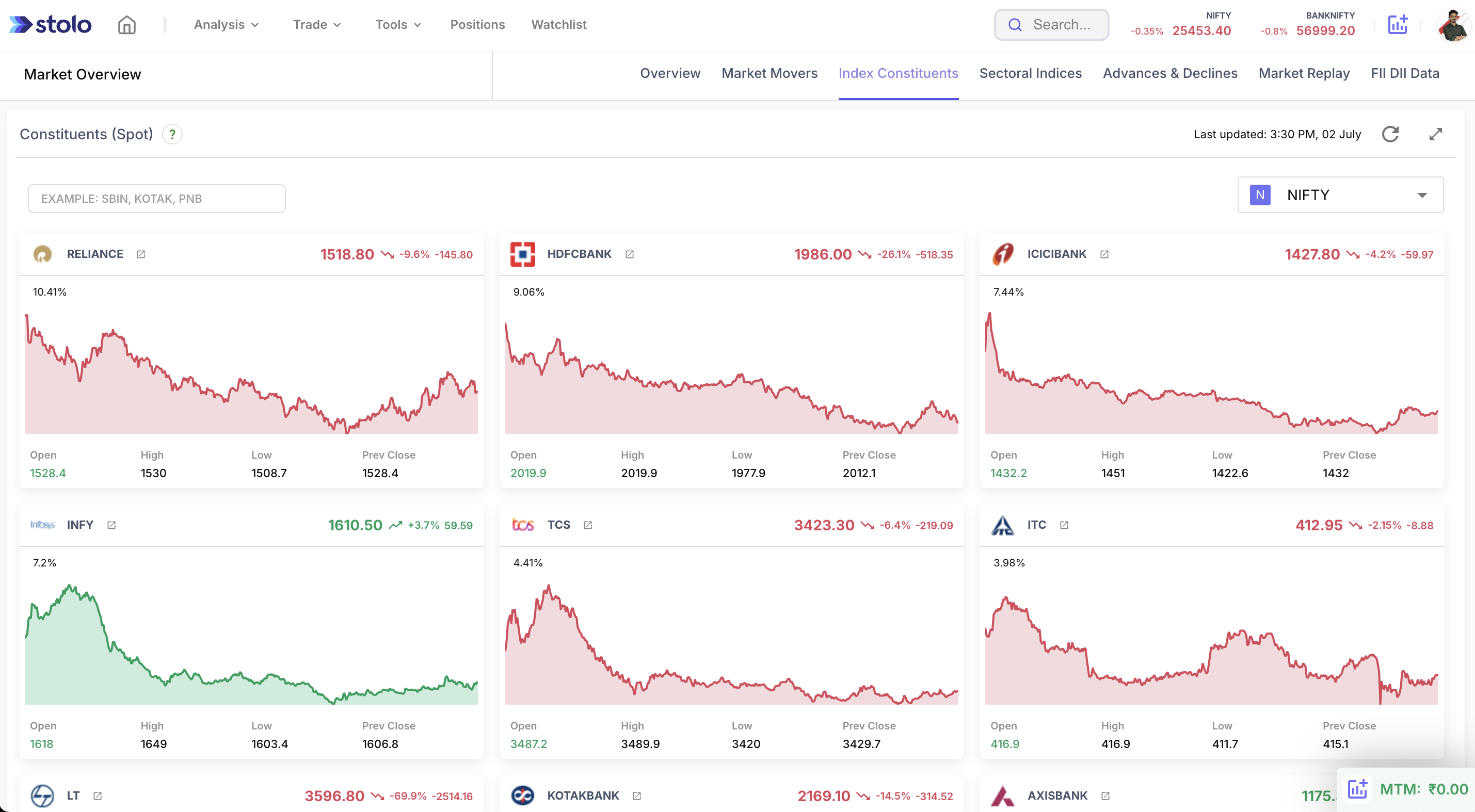Open RELIANCE external link icon
Screen dimensions: 1475x812
(141, 254)
